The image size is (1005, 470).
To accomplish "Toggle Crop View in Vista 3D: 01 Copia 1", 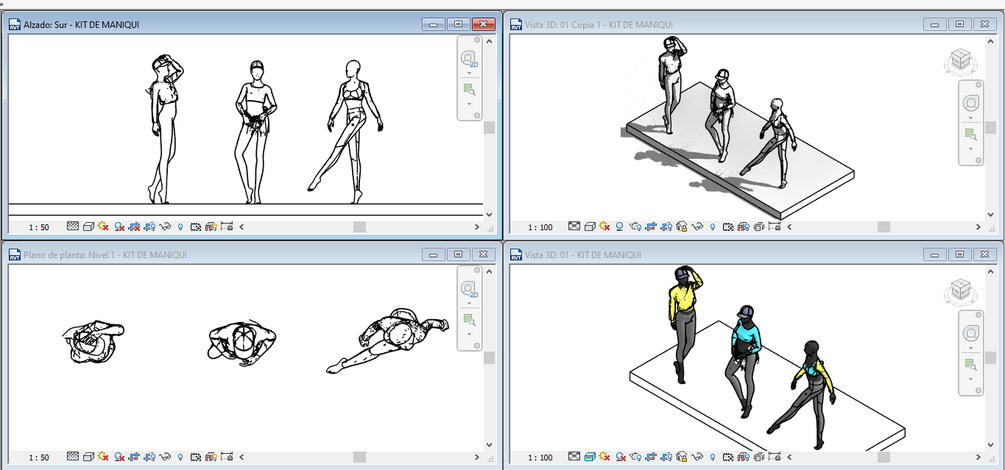I will coord(651,226).
